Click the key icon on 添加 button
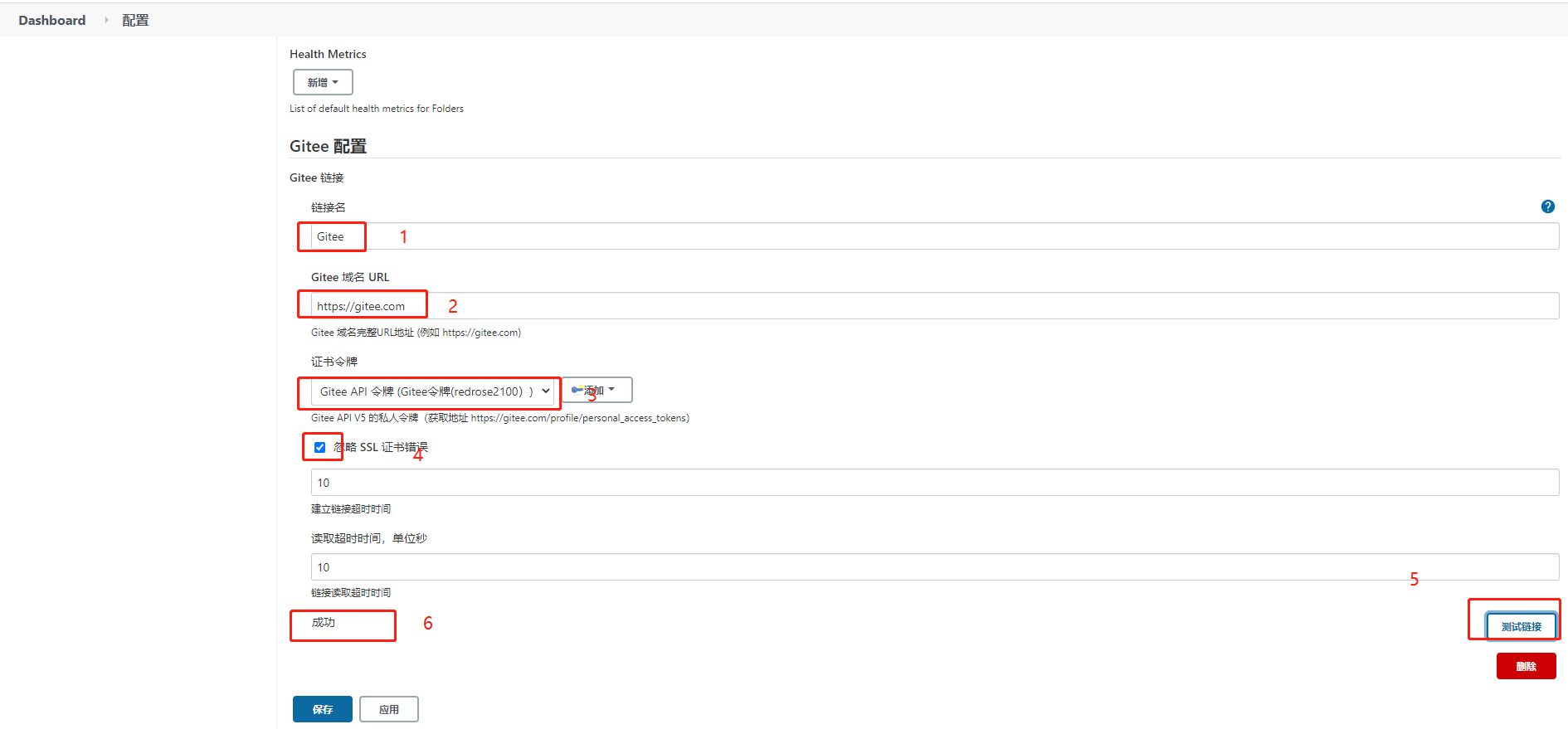1568x729 pixels. tap(577, 390)
